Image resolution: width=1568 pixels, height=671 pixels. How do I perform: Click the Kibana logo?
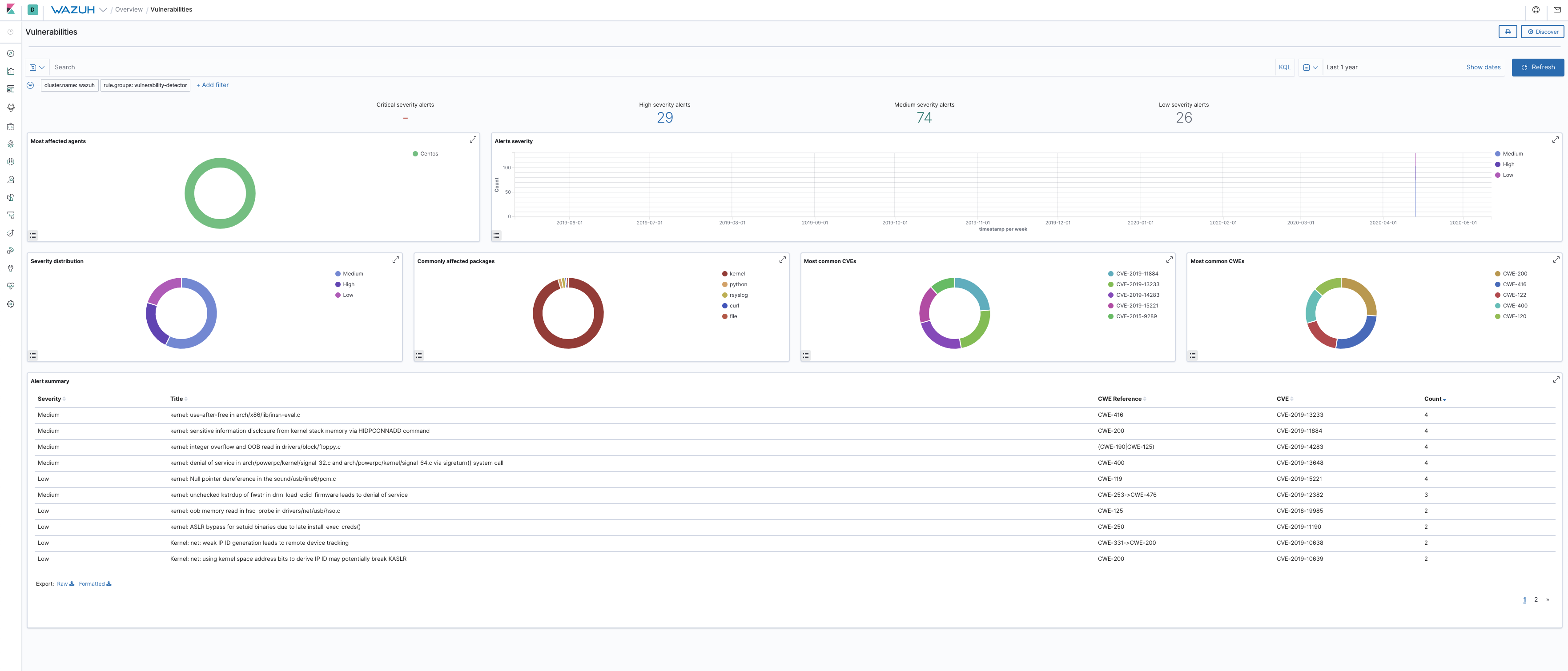(10, 9)
